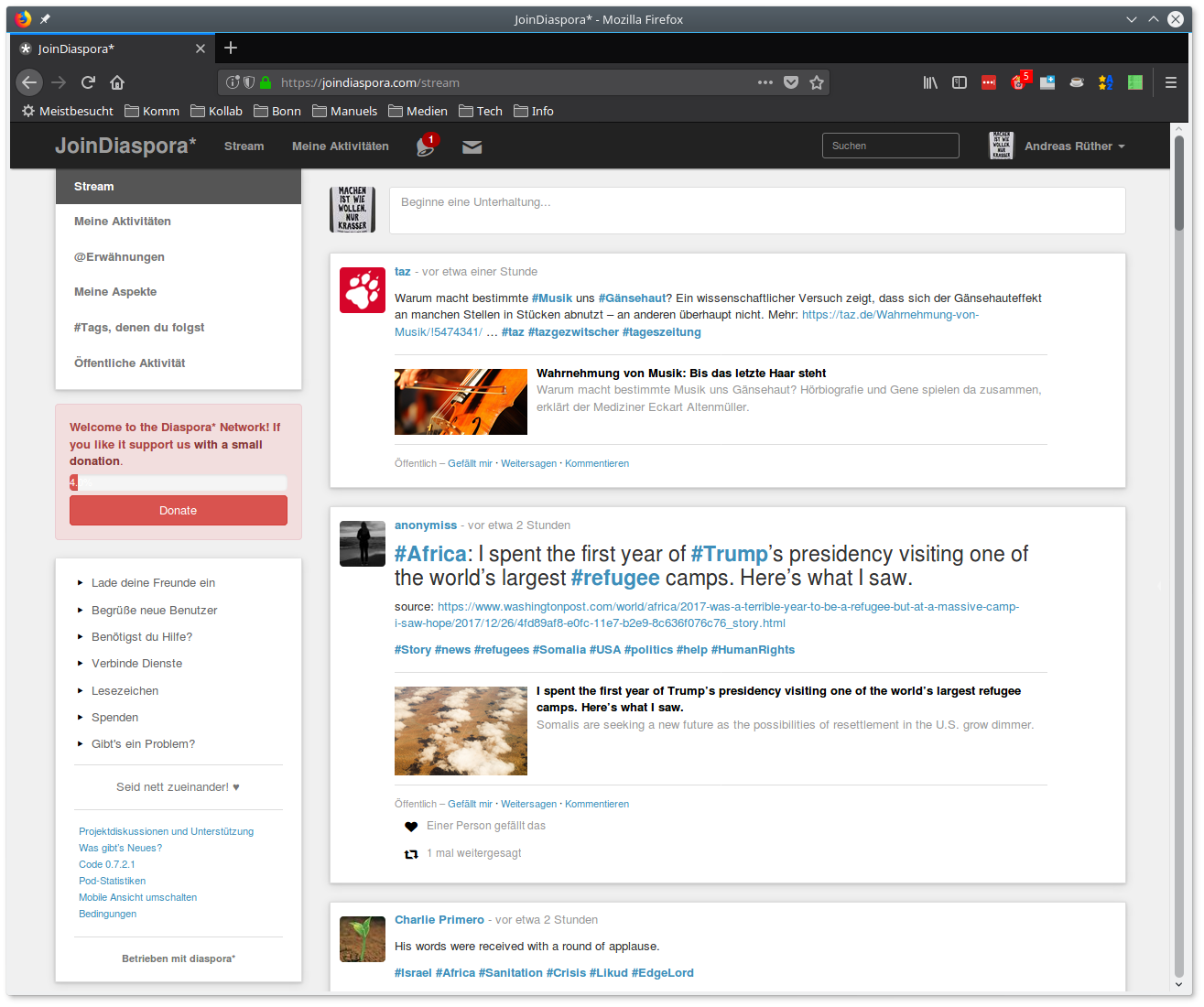The width and height of the screenshot is (1204, 1007).
Task: Open the messages envelope icon
Action: pos(472,147)
